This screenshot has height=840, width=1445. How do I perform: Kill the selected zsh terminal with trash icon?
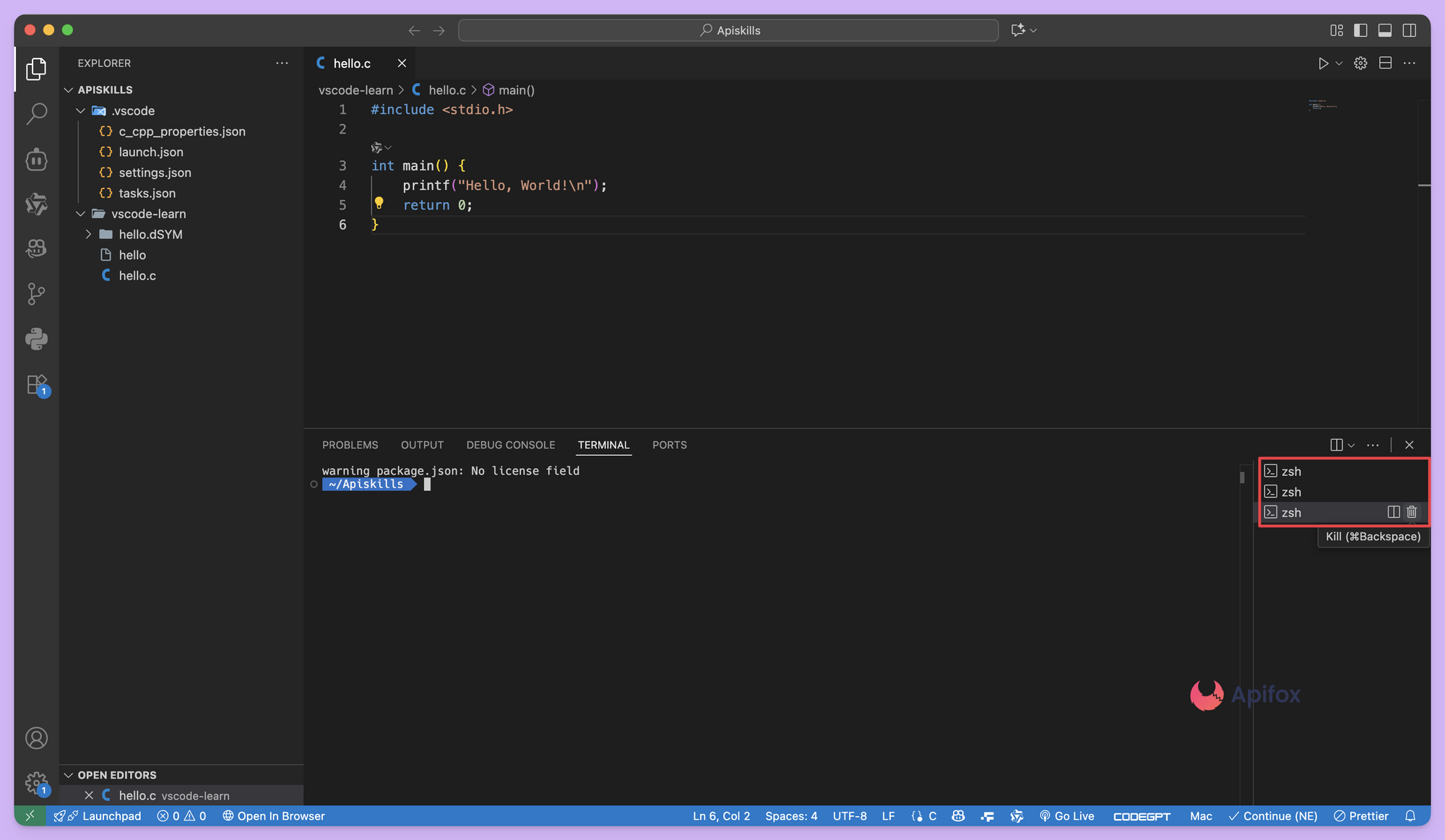point(1412,512)
